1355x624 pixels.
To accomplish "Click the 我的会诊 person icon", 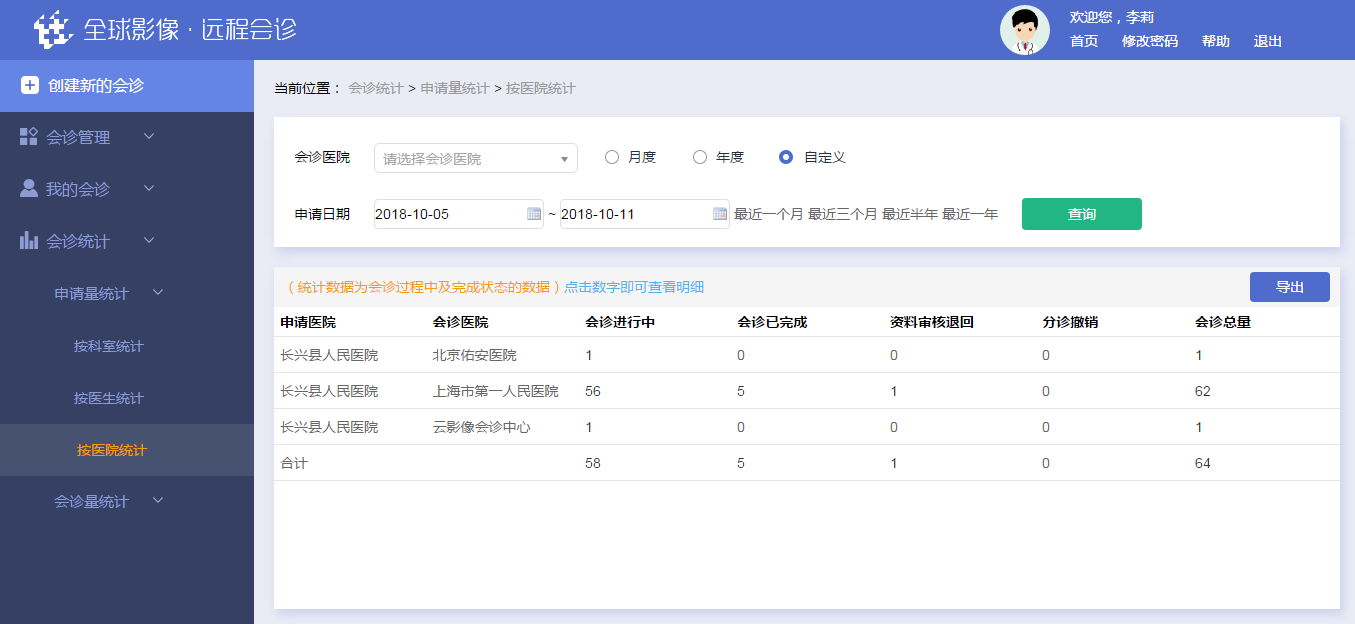I will pos(29,189).
